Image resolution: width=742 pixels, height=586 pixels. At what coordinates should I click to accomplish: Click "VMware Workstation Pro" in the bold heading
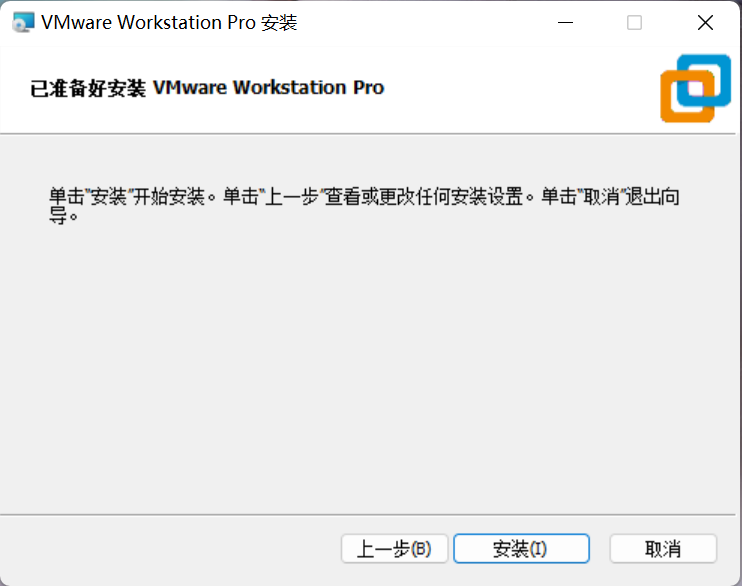coord(268,88)
